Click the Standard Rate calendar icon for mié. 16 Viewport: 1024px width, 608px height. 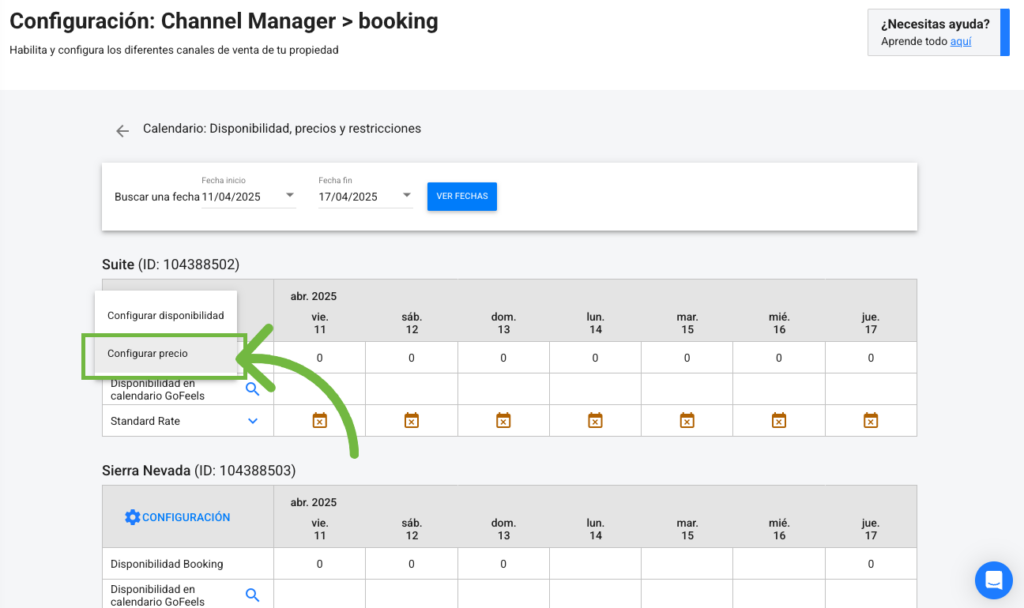pos(779,421)
